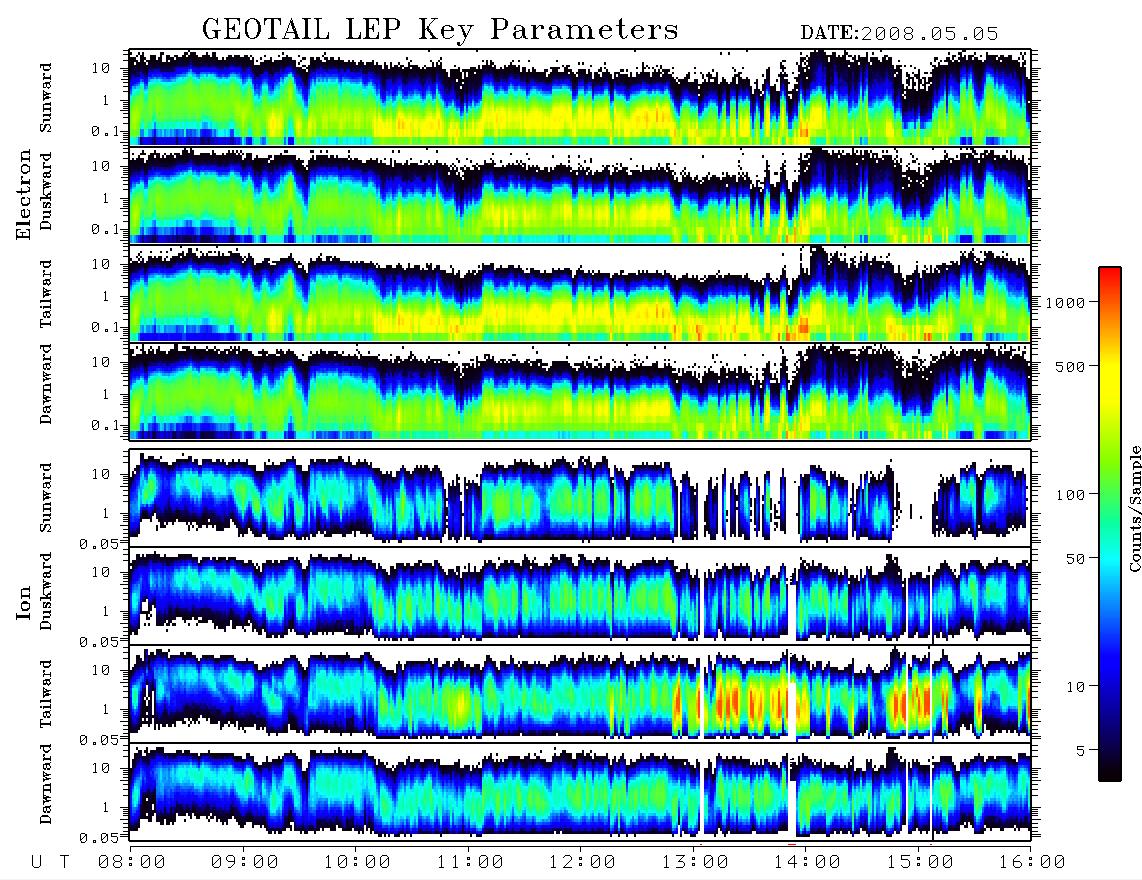
Task: Select the '13:00' time tick label
Action: 695,862
